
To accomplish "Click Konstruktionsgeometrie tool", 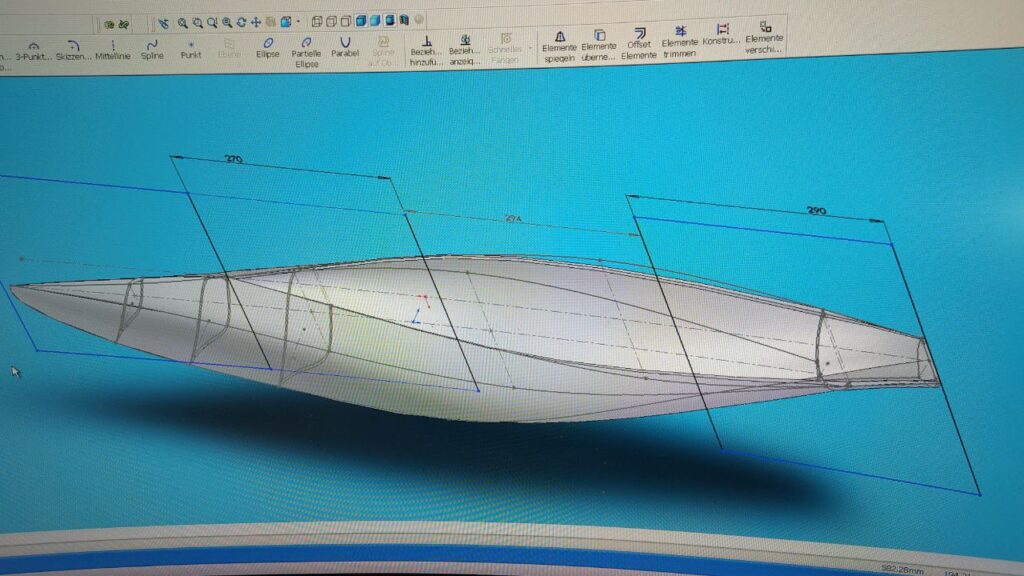I will [x=722, y=34].
